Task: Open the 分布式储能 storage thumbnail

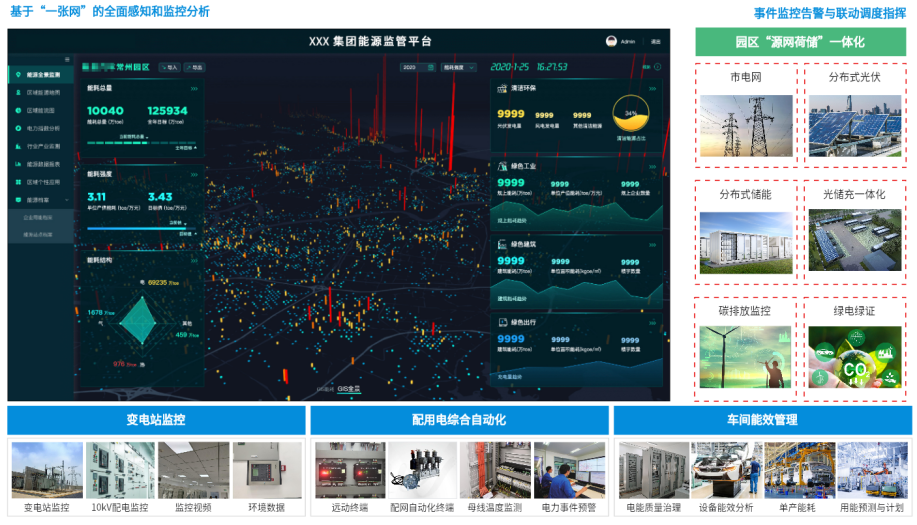Action: point(746,243)
